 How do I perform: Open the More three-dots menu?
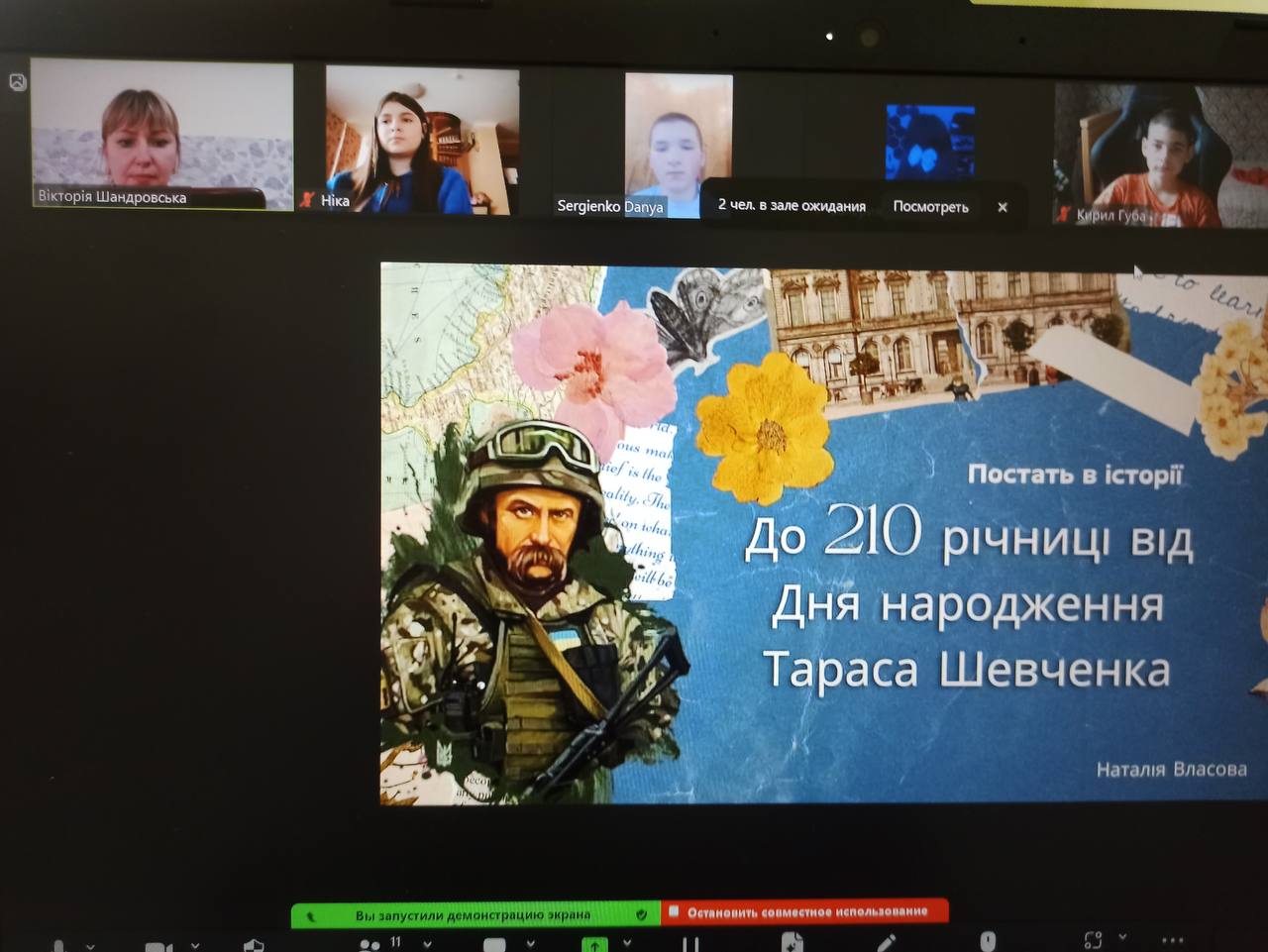[1172, 938]
